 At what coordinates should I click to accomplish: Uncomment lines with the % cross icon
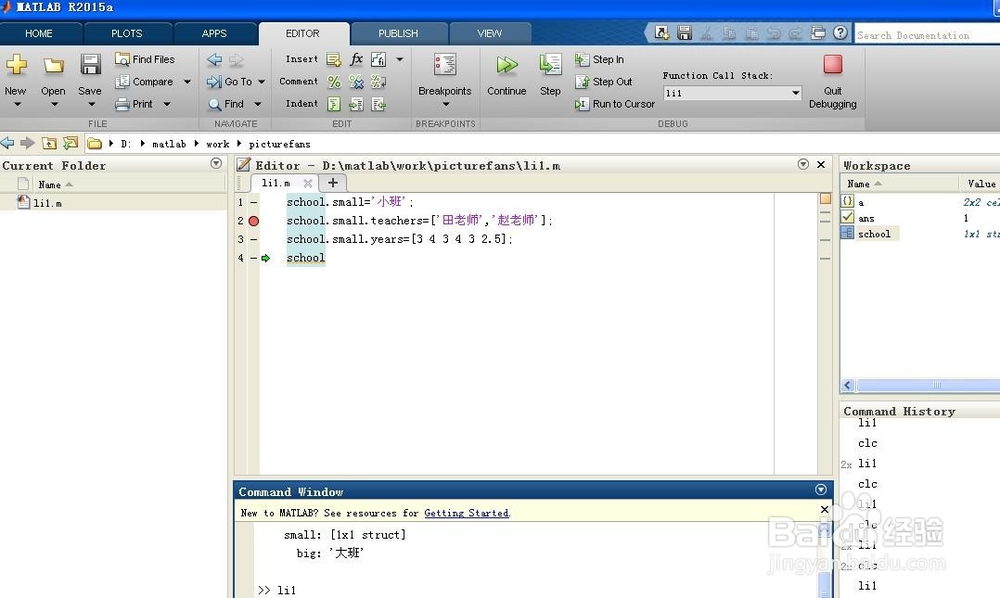tap(356, 82)
